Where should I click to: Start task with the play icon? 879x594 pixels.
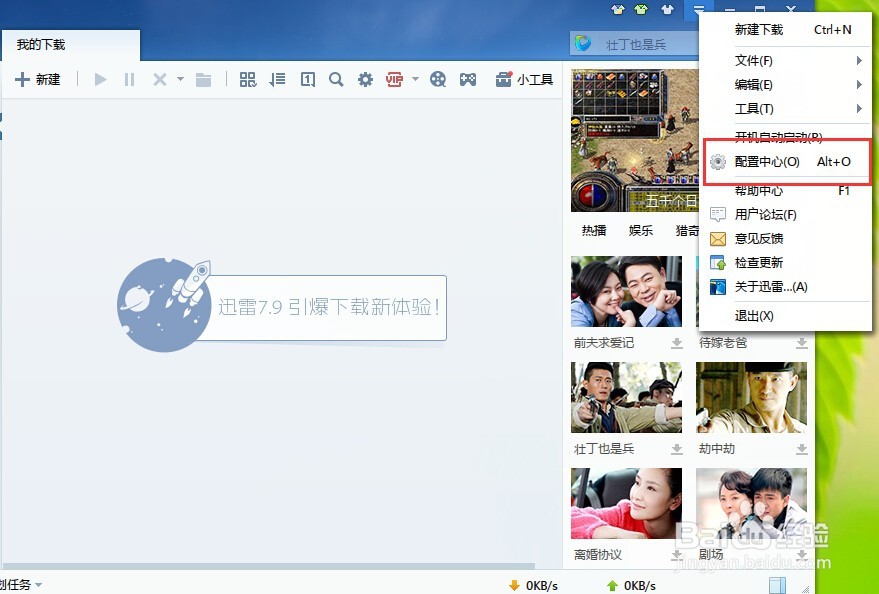100,80
